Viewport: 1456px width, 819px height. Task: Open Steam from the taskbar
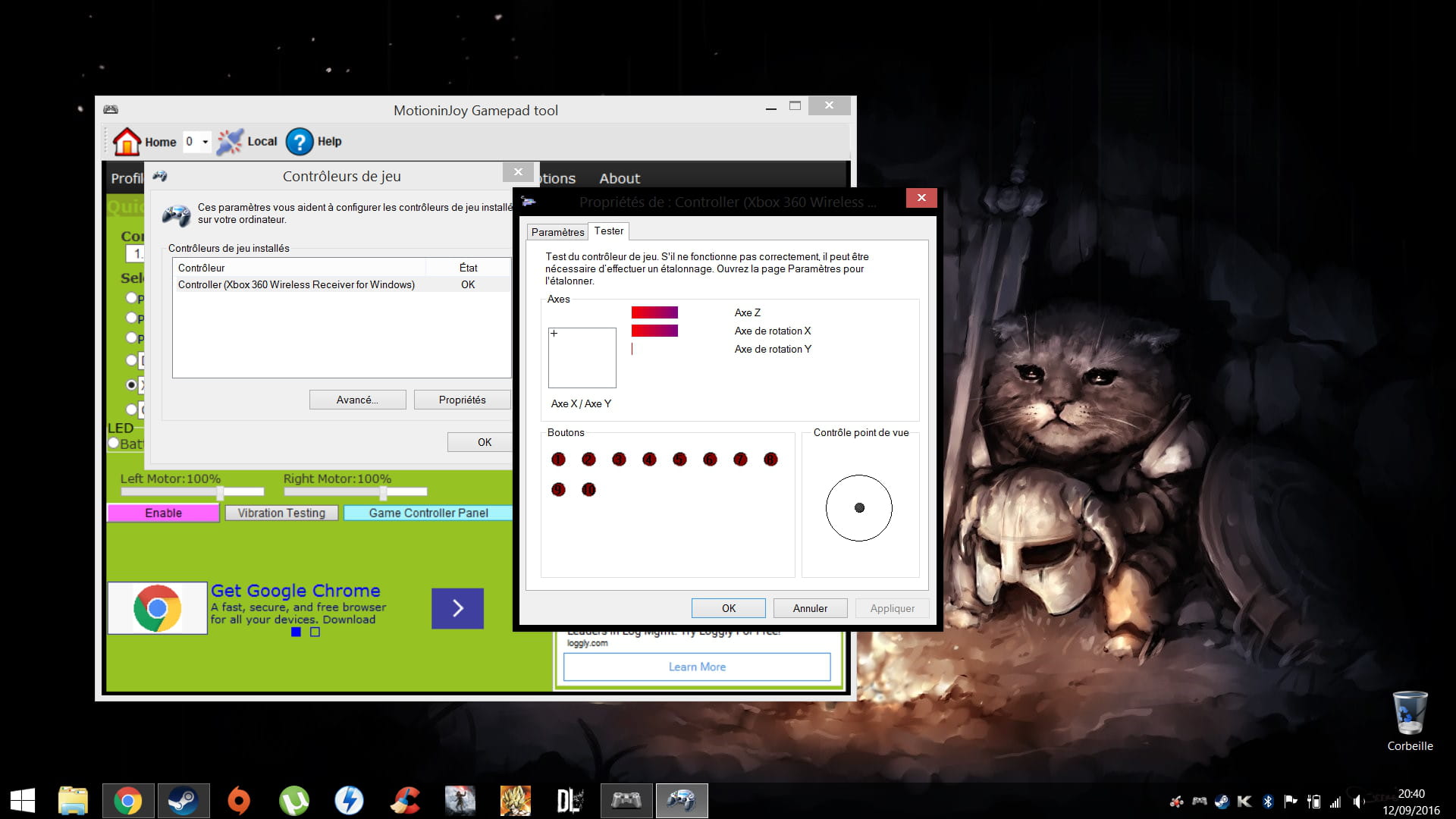184,801
